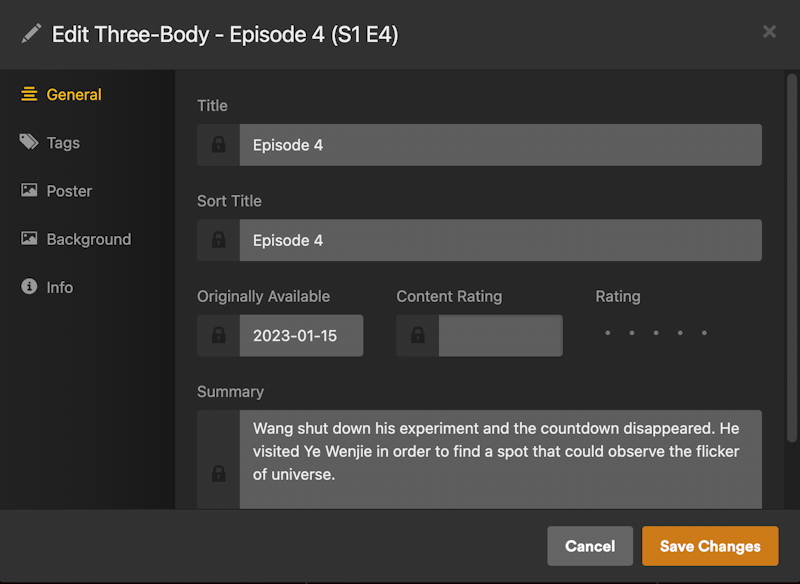800x584 pixels.
Task: Click the Sort Title label
Action: pos(230,201)
